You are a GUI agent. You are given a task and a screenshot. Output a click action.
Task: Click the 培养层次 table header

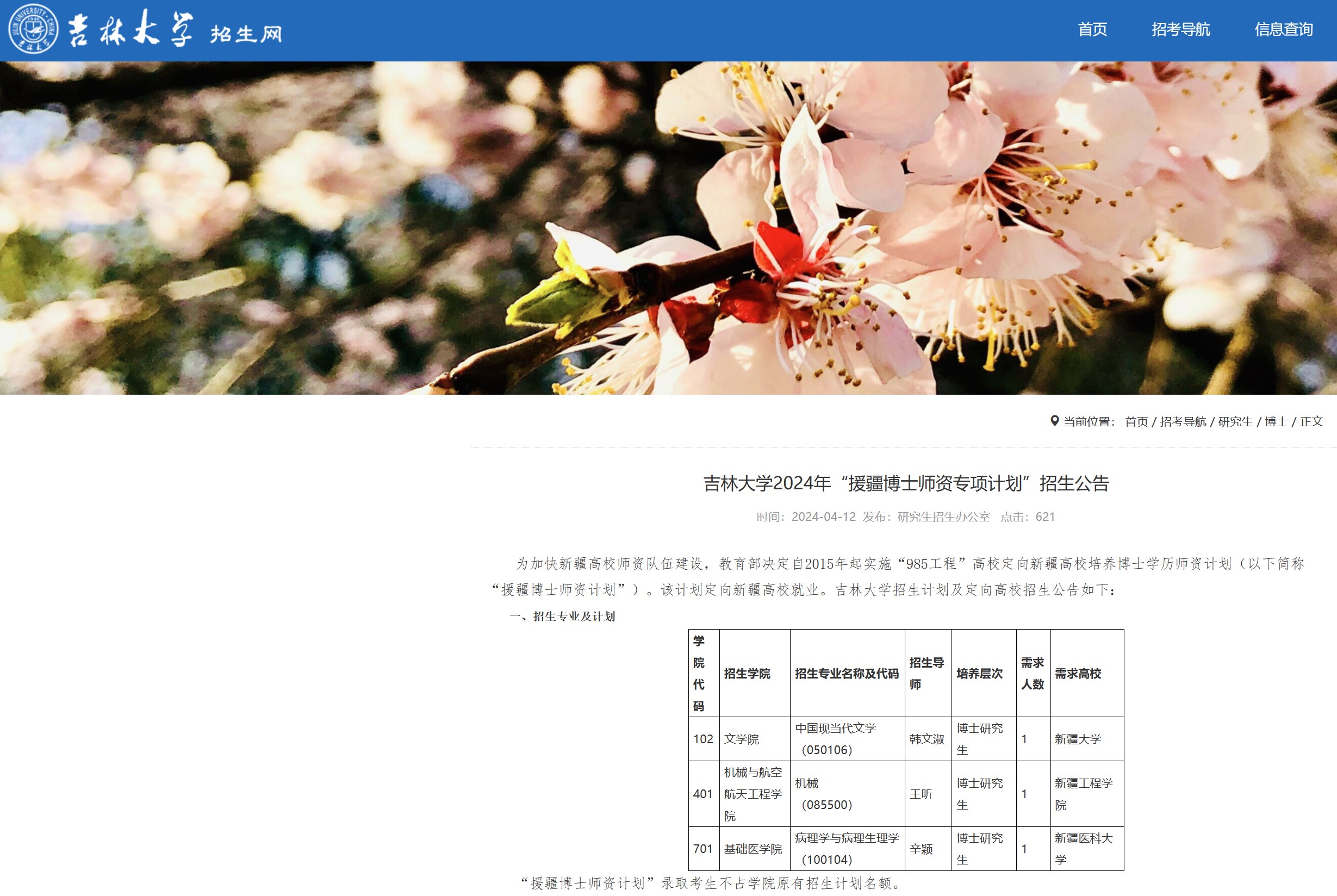point(984,673)
